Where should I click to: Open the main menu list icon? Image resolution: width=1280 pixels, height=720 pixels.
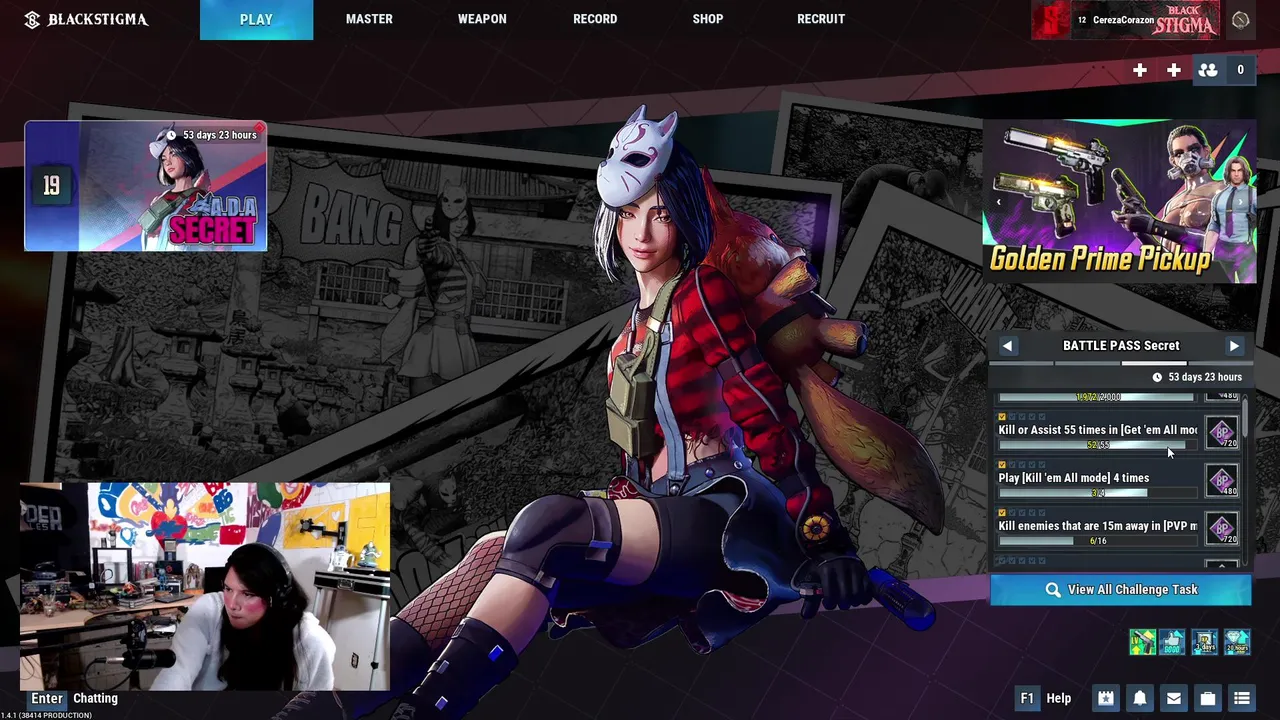point(1242,699)
